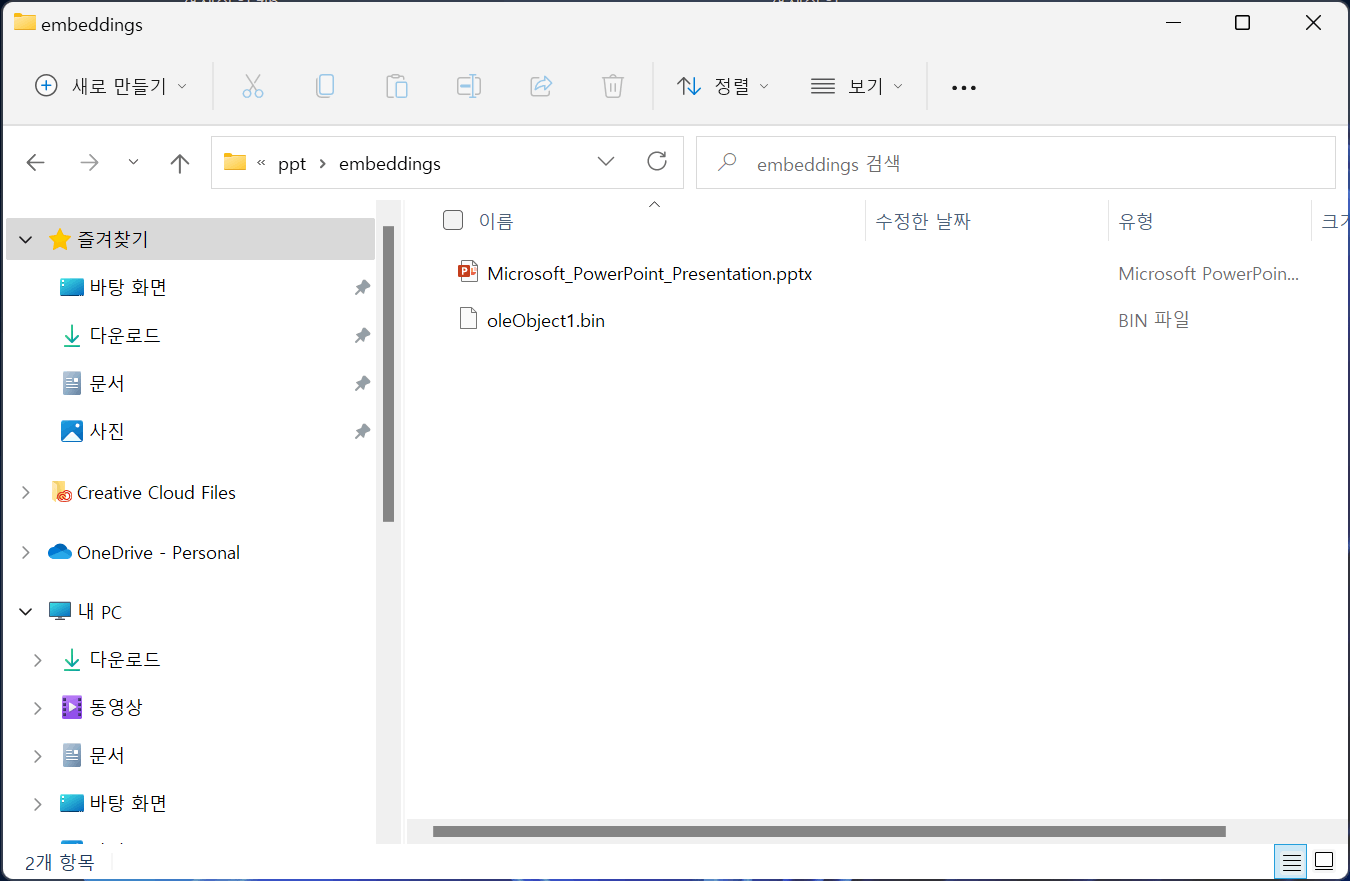
Task: Switch to large thumbnails view icon
Action: click(1324, 860)
